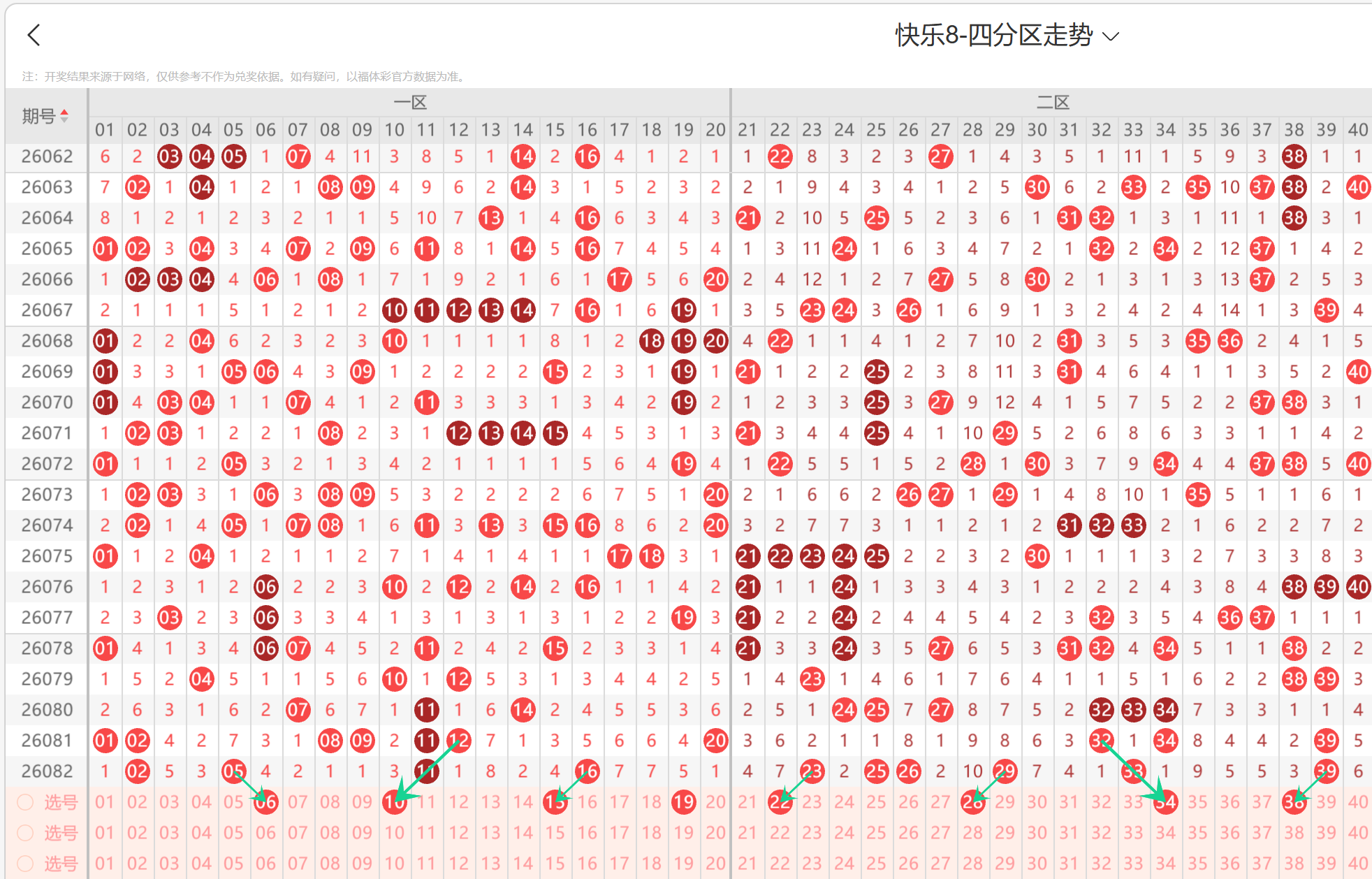Open the 快乐8-四分区走势 dropdown chevron

1111,36
